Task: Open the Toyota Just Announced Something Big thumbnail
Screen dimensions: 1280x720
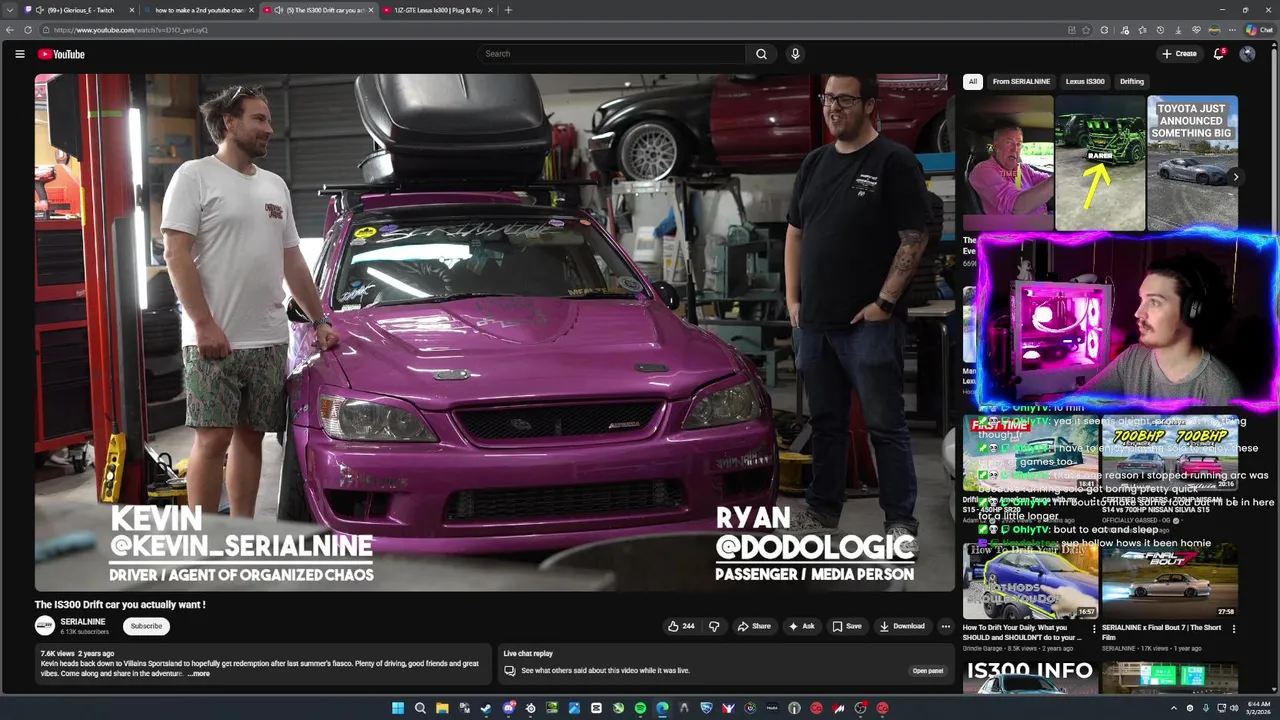Action: [1192, 164]
